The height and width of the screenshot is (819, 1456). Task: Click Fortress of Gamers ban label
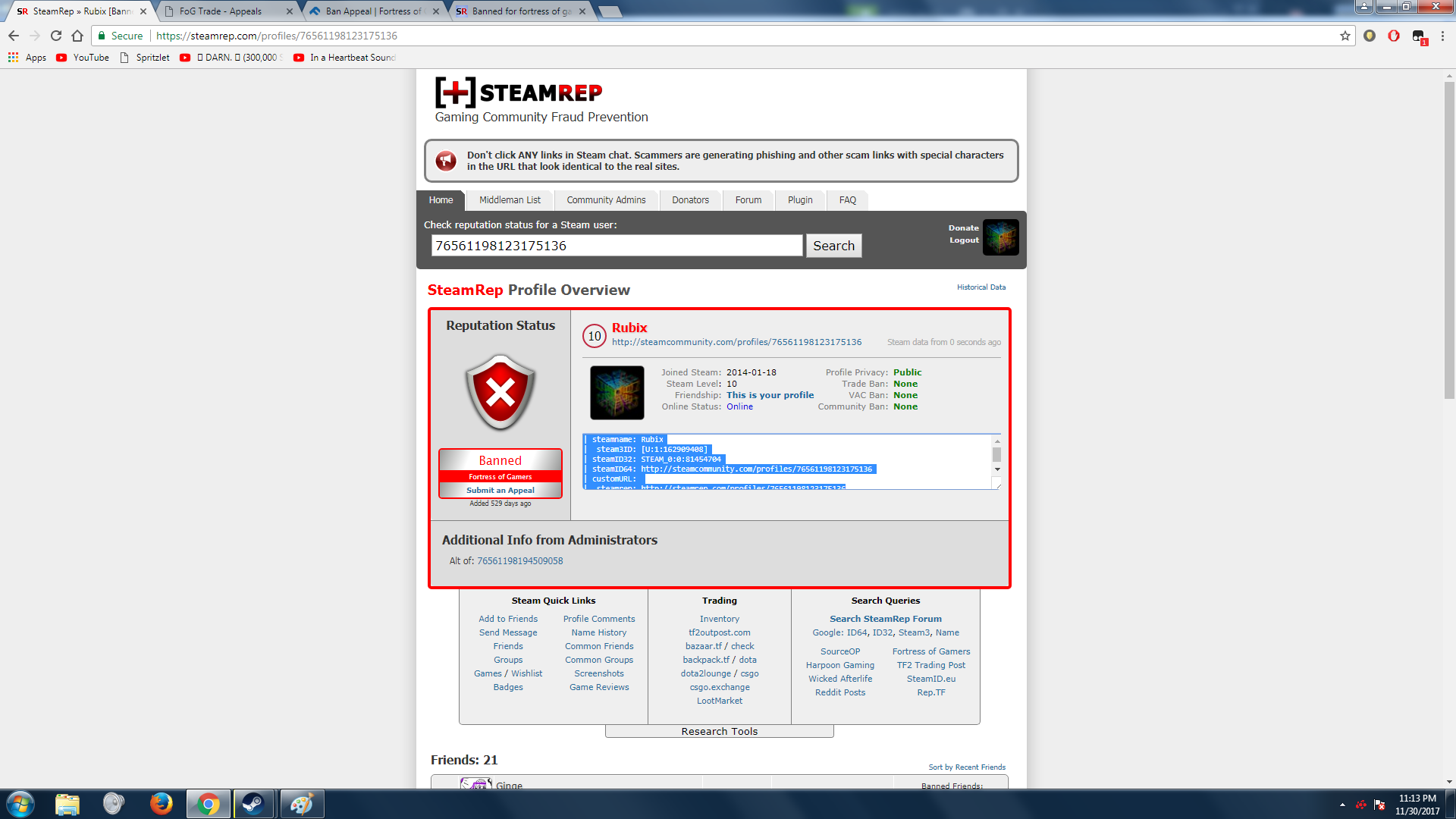pyautogui.click(x=500, y=477)
